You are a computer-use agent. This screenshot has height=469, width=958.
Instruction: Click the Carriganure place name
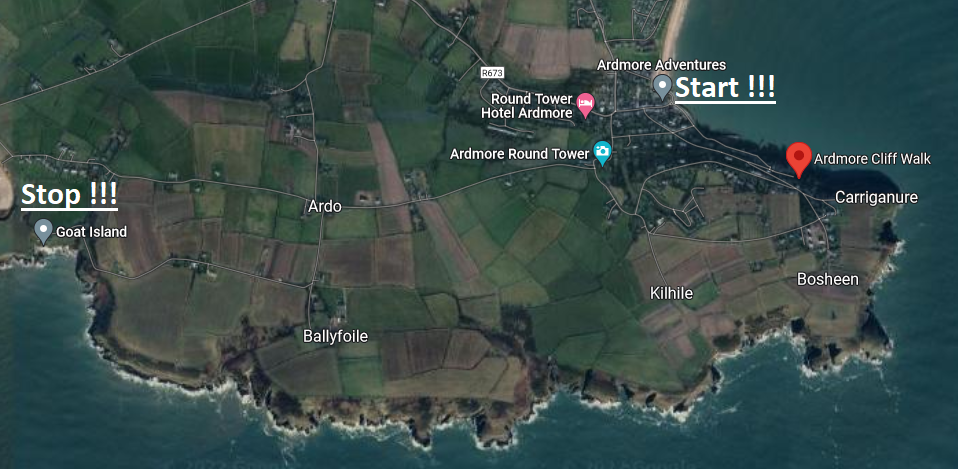876,197
